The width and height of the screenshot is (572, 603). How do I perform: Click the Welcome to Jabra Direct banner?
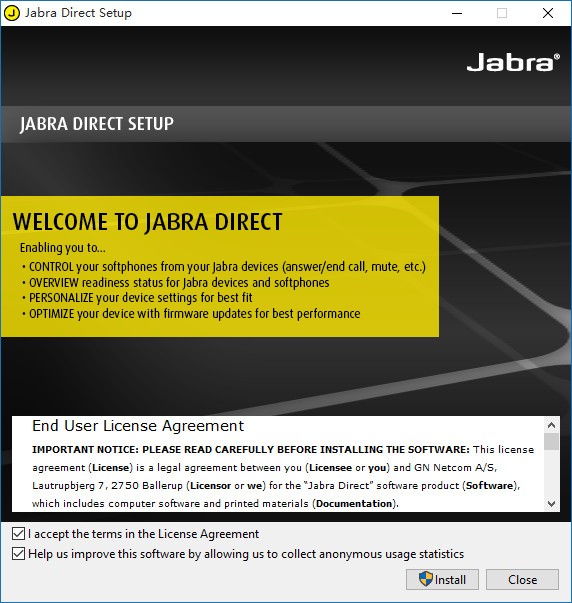tap(220, 267)
